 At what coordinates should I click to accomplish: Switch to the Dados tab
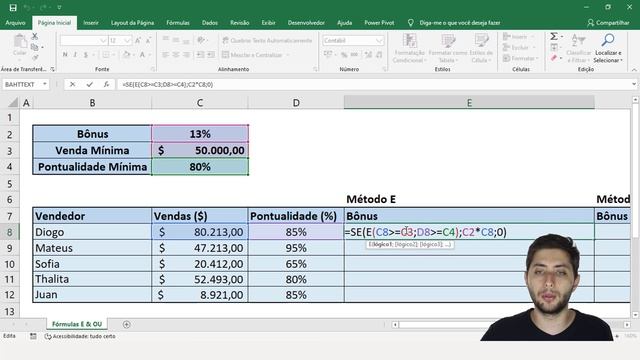210,23
